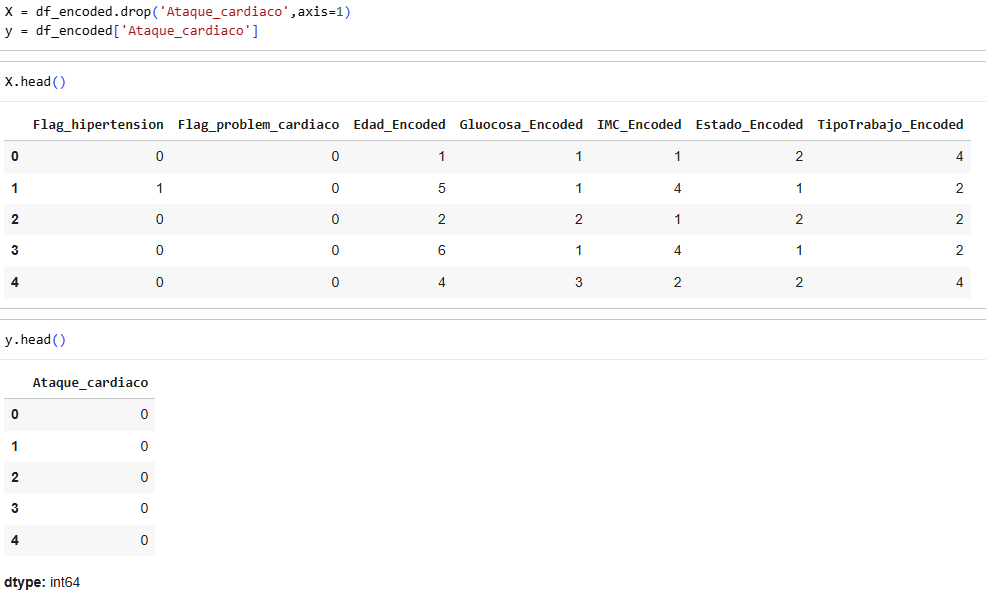Select the Estado_Encoded column header
986x596 pixels.
tap(749, 124)
